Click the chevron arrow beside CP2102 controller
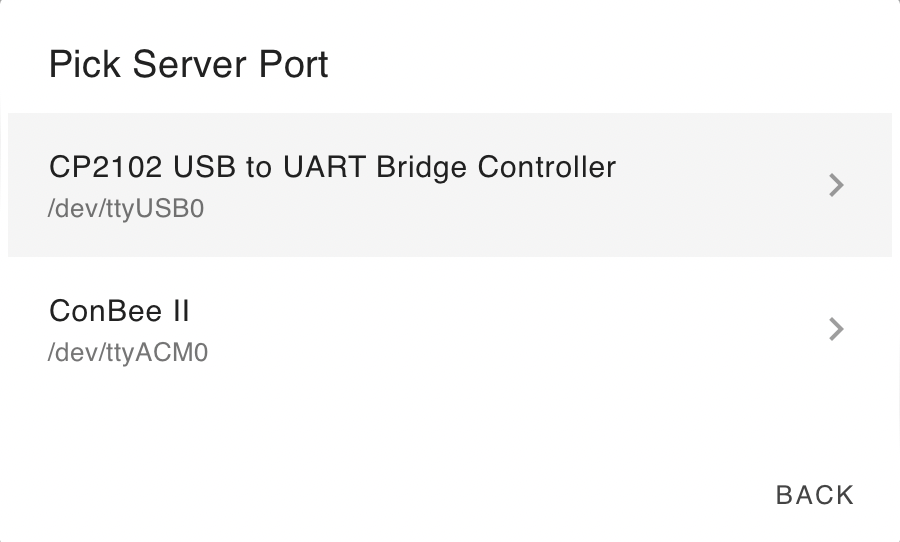900x542 pixels. [836, 185]
